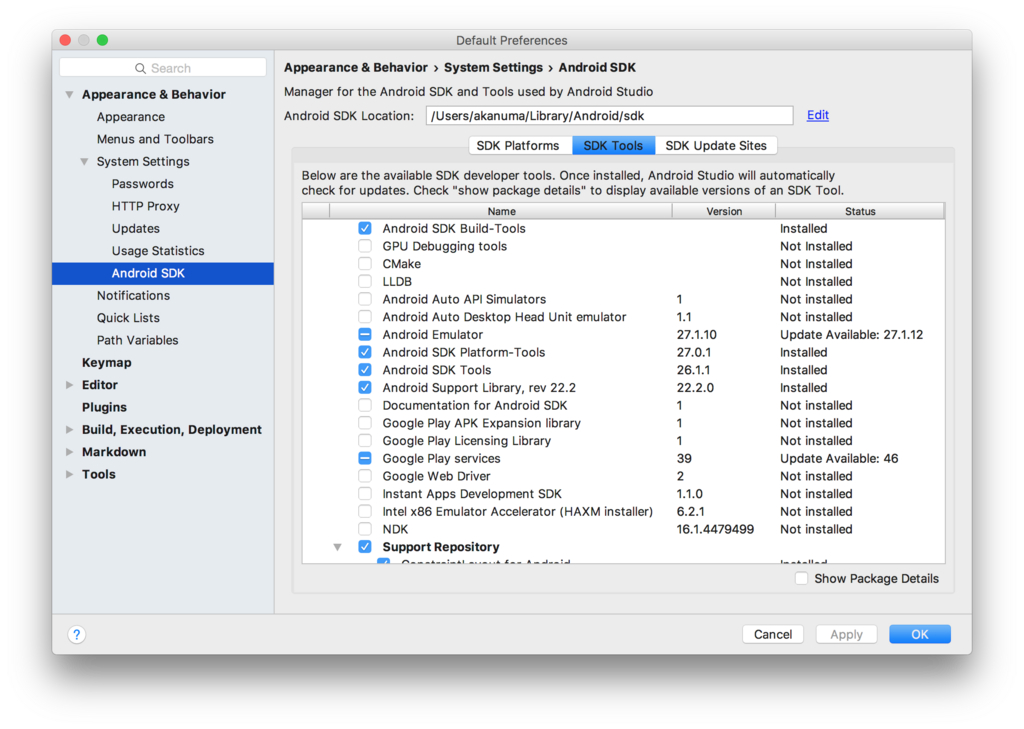
Task: Check the GPU Debugging tools checkbox
Action: 365,246
